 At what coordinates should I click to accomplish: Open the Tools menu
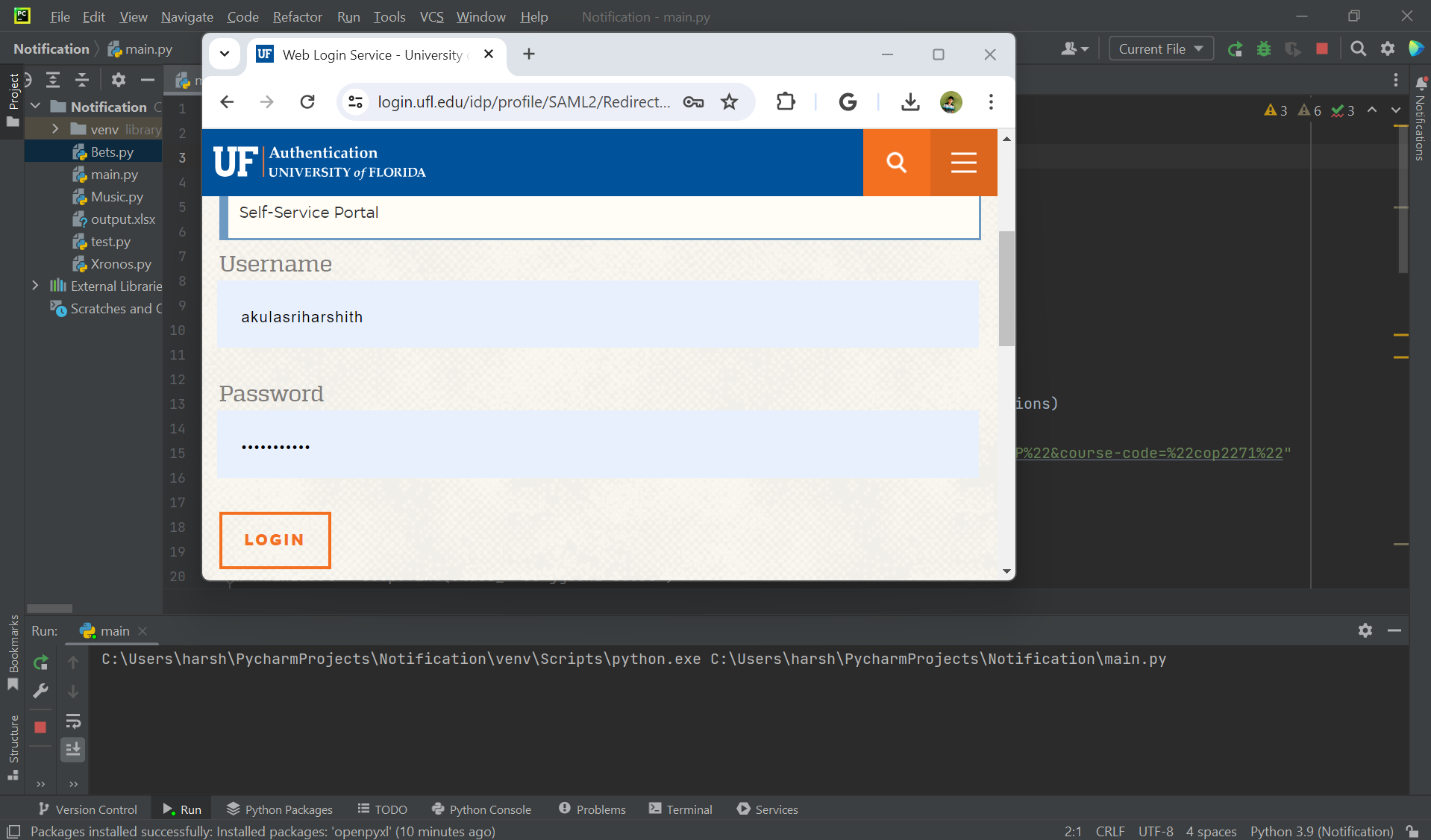click(x=389, y=16)
